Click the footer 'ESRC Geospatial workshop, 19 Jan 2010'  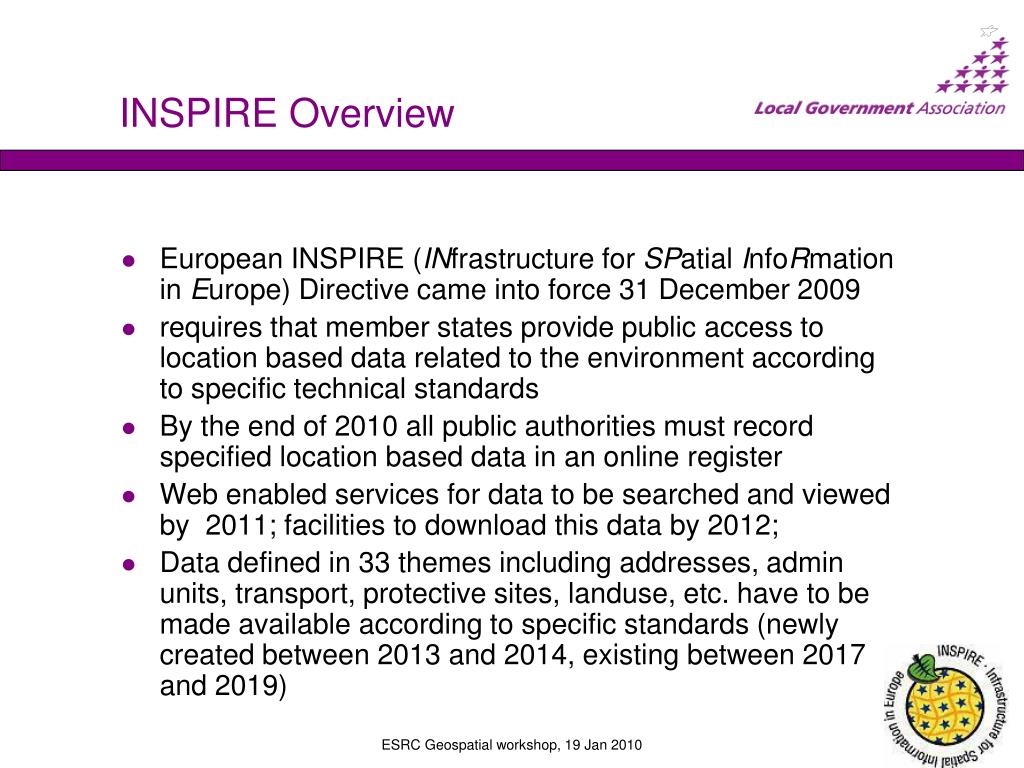tap(511, 745)
